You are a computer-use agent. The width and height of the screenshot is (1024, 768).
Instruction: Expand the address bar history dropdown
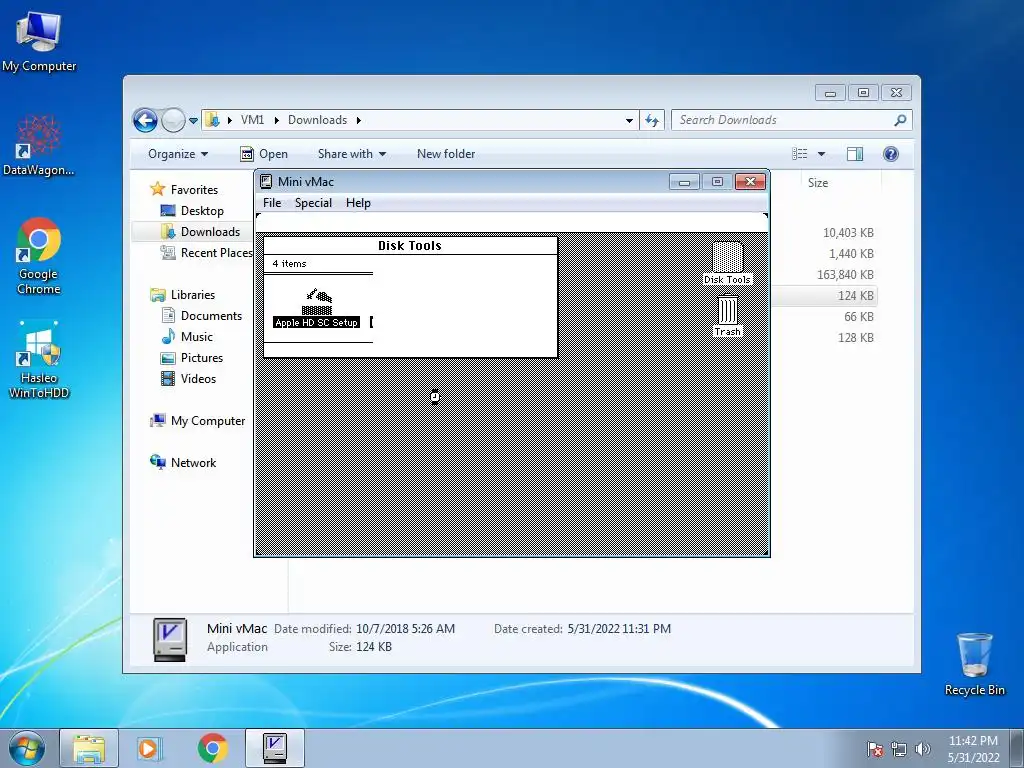(x=629, y=120)
